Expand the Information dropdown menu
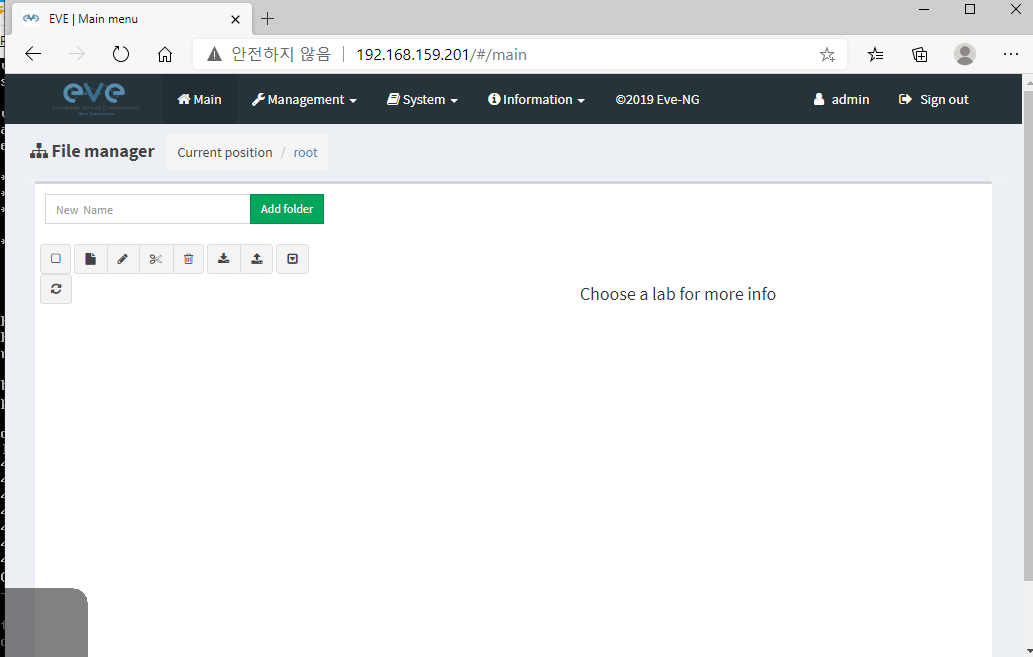This screenshot has width=1033, height=657. (x=536, y=100)
